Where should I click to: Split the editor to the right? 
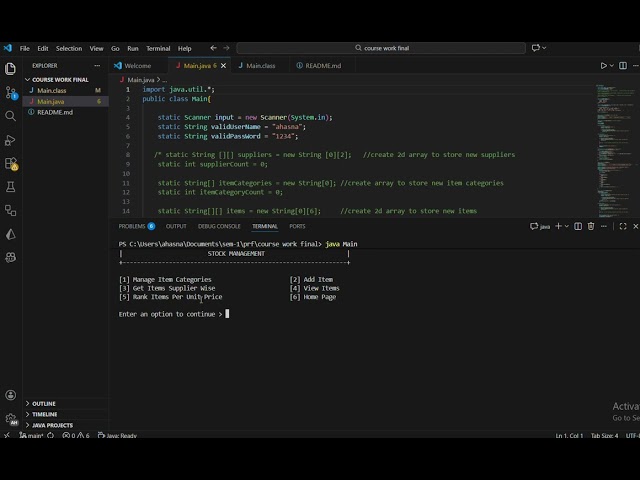point(621,66)
